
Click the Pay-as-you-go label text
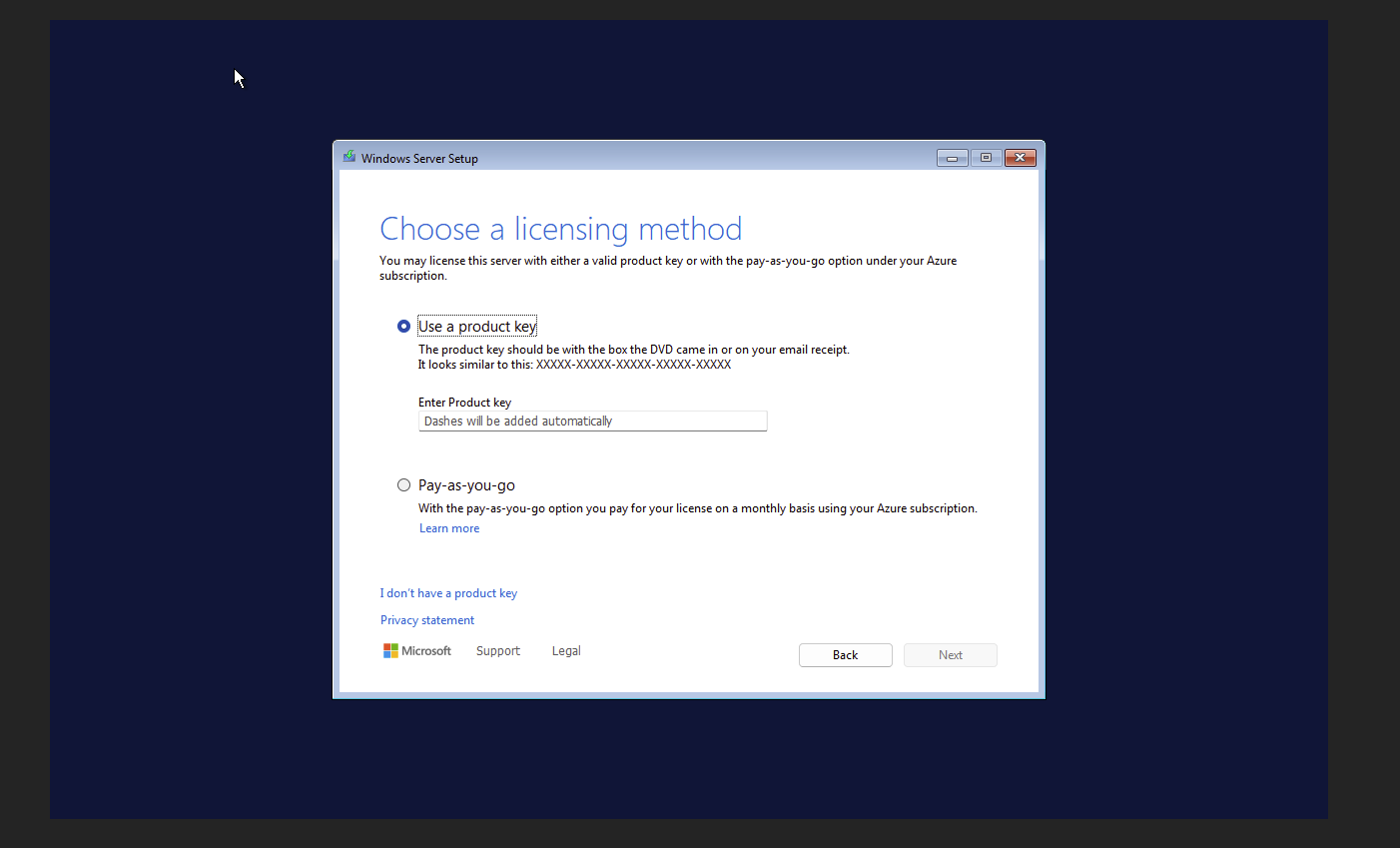(x=466, y=484)
